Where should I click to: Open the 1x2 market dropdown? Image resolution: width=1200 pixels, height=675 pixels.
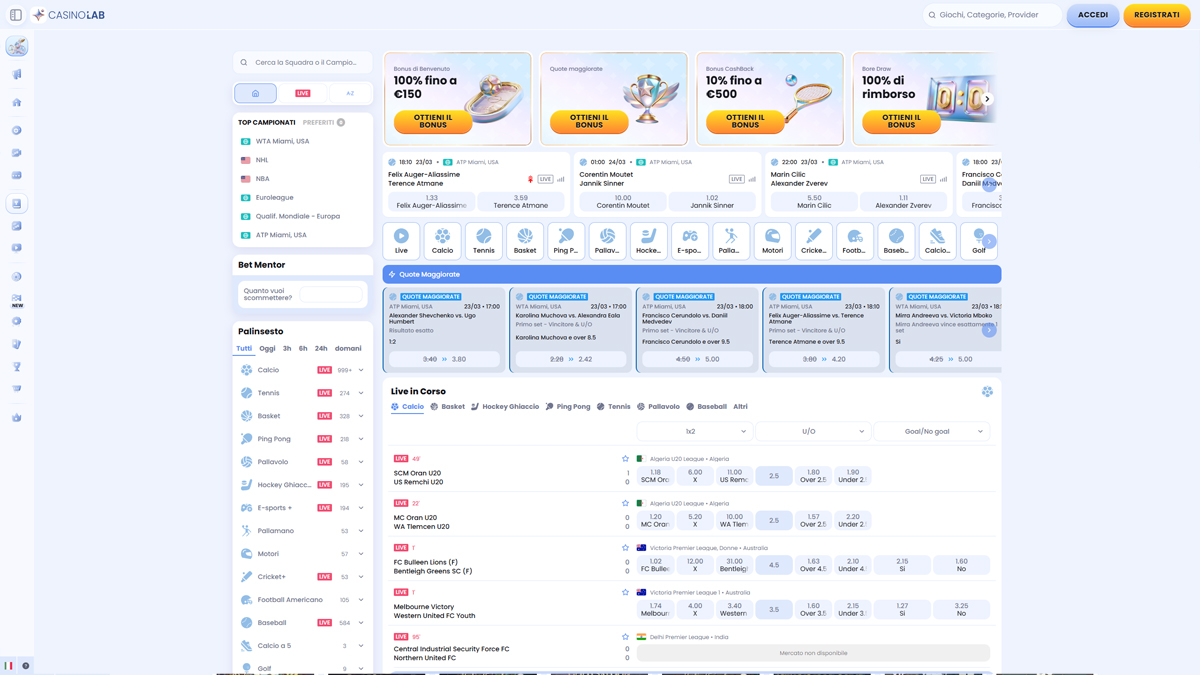(x=695, y=429)
